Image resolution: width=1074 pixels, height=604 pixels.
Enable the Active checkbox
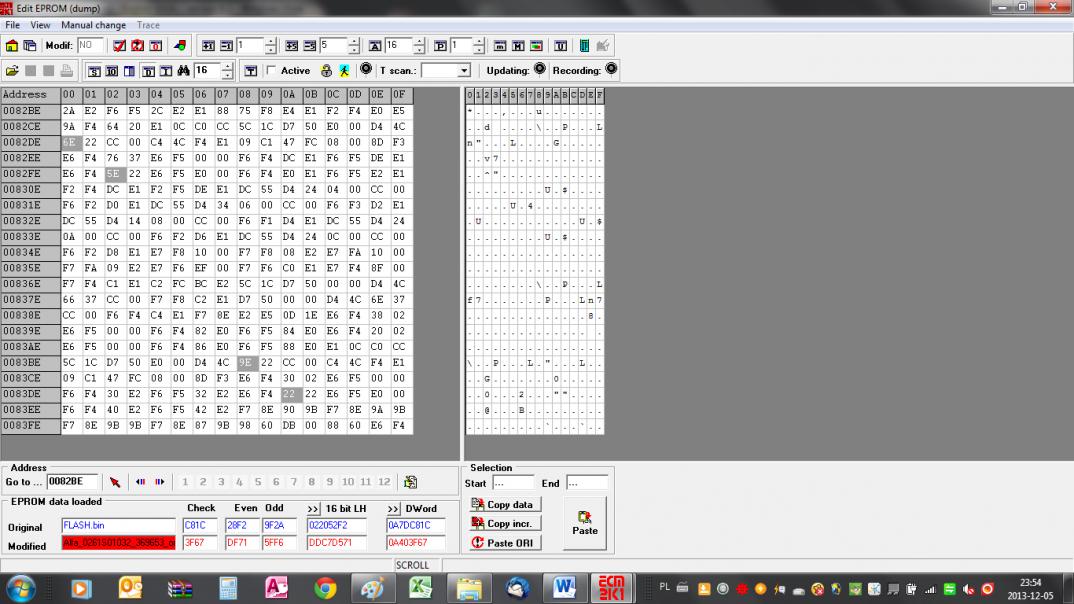271,71
